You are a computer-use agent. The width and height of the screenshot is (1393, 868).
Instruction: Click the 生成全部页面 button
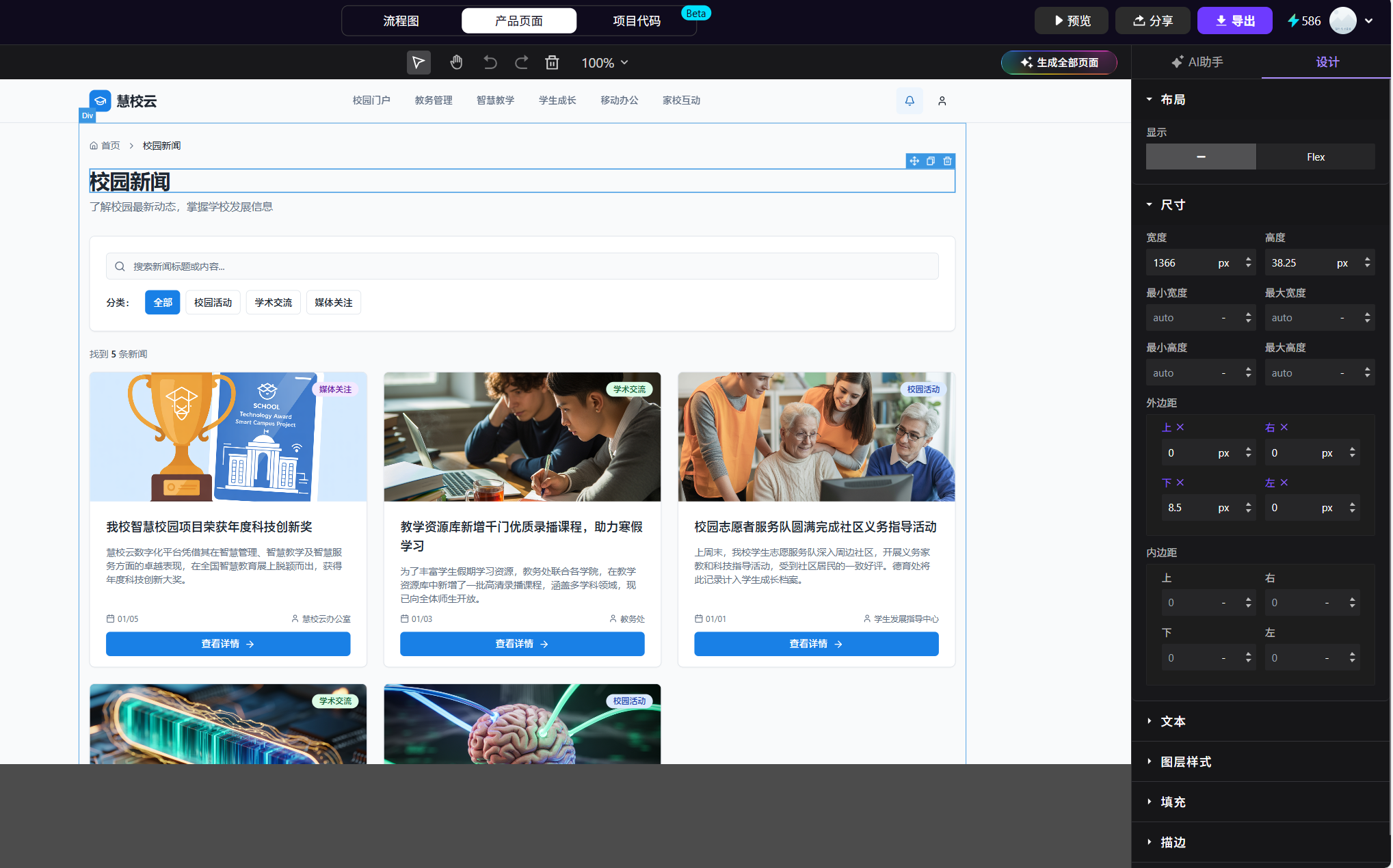1059,62
